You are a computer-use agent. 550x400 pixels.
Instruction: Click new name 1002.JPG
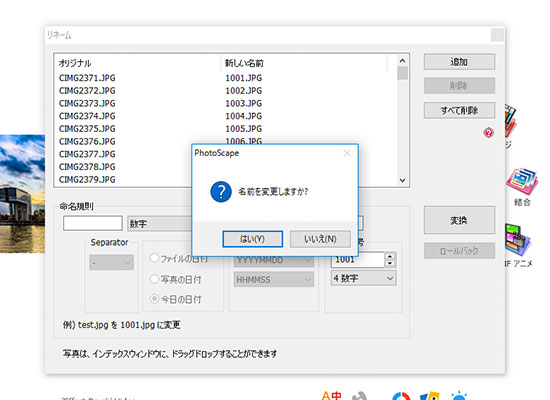pos(244,91)
